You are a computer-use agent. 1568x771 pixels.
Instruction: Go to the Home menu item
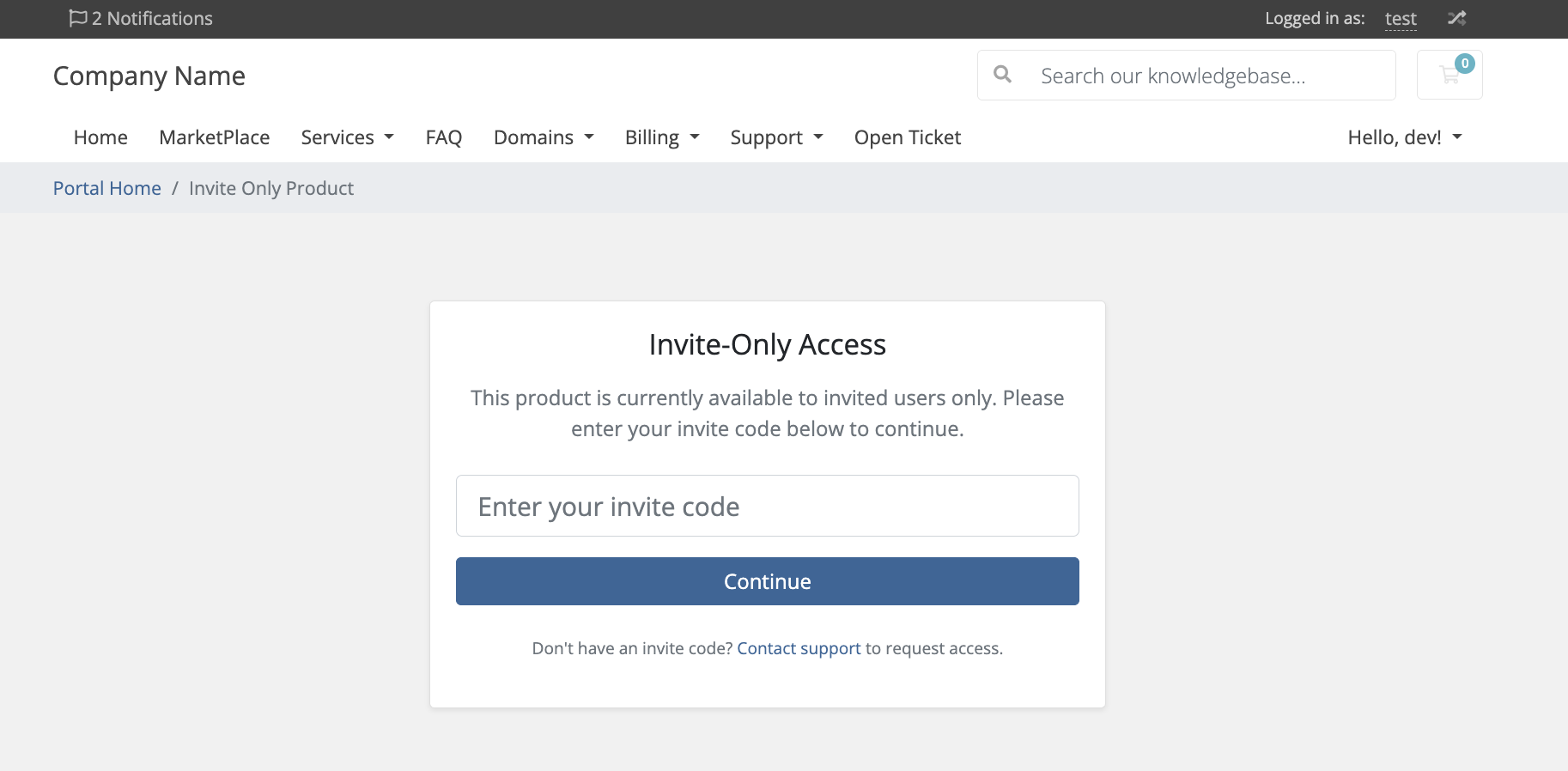click(100, 137)
